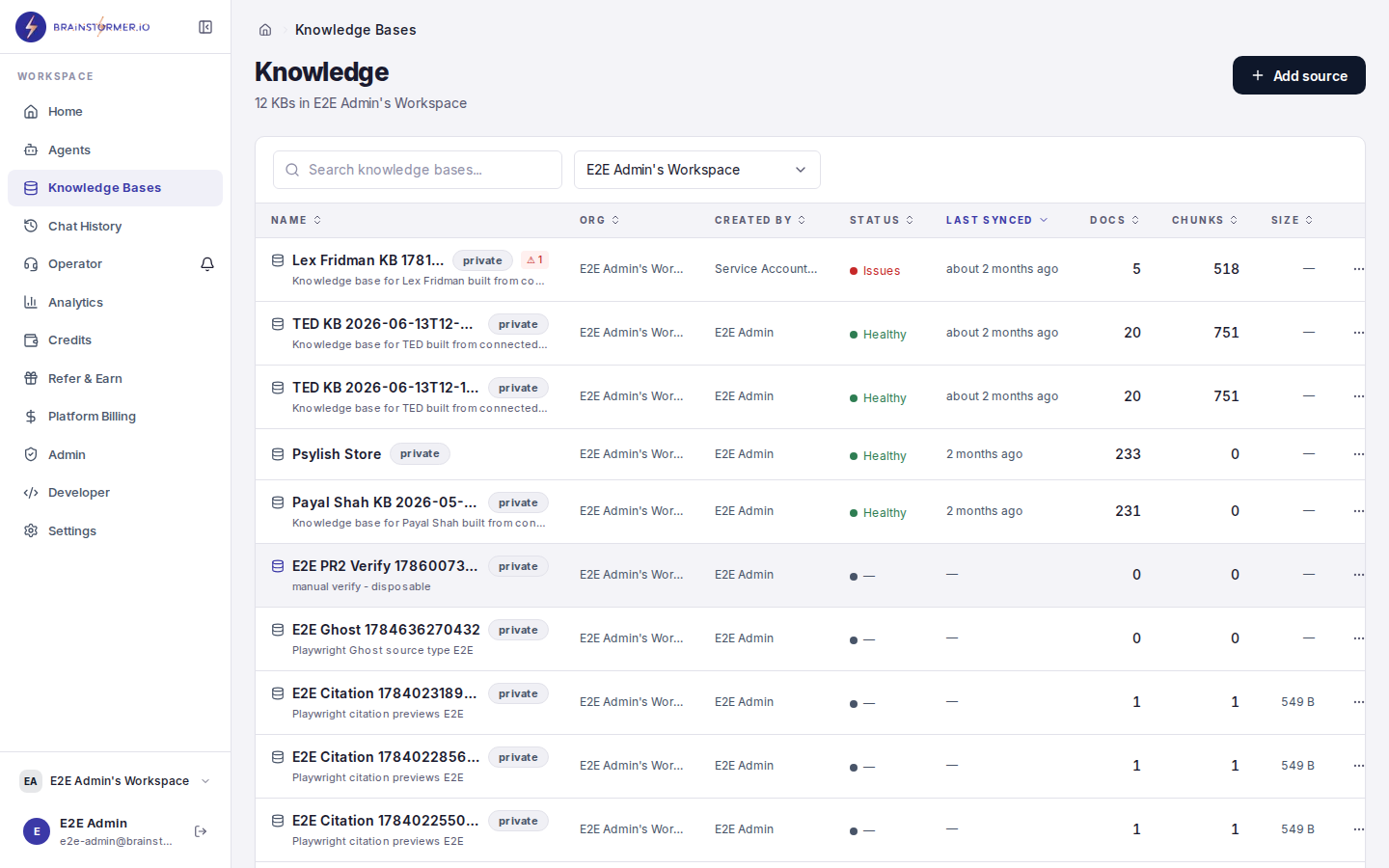The width and height of the screenshot is (1389, 868).
Task: Open the Admin page
Action: (x=115, y=454)
